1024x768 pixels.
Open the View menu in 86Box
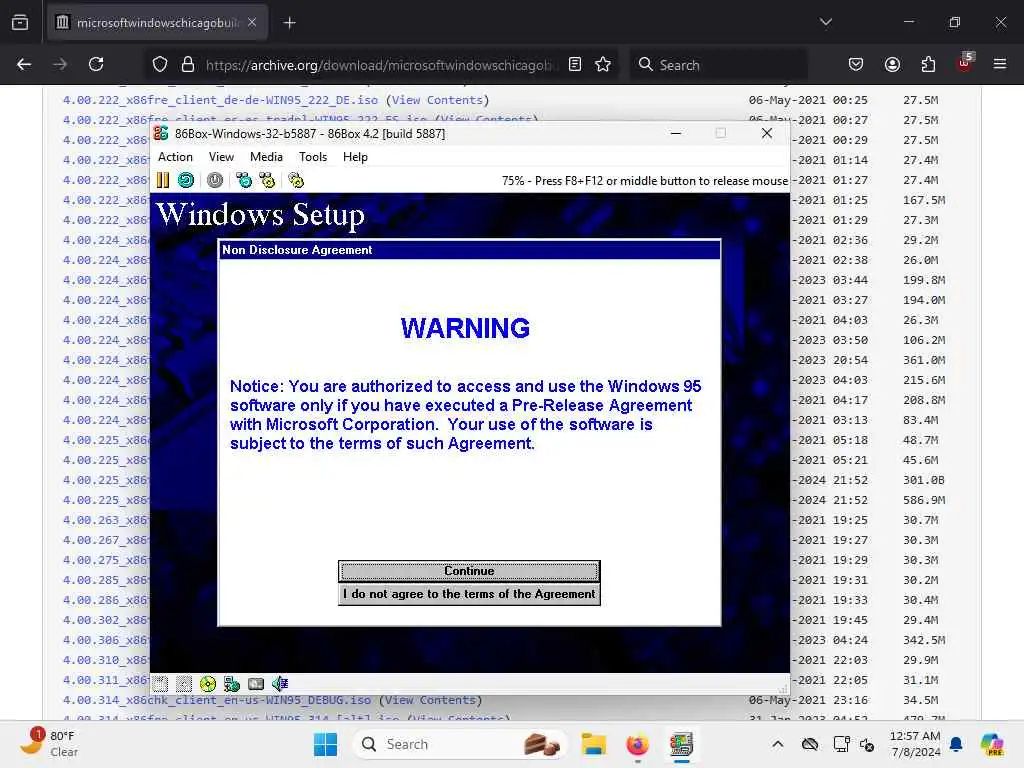coord(221,157)
